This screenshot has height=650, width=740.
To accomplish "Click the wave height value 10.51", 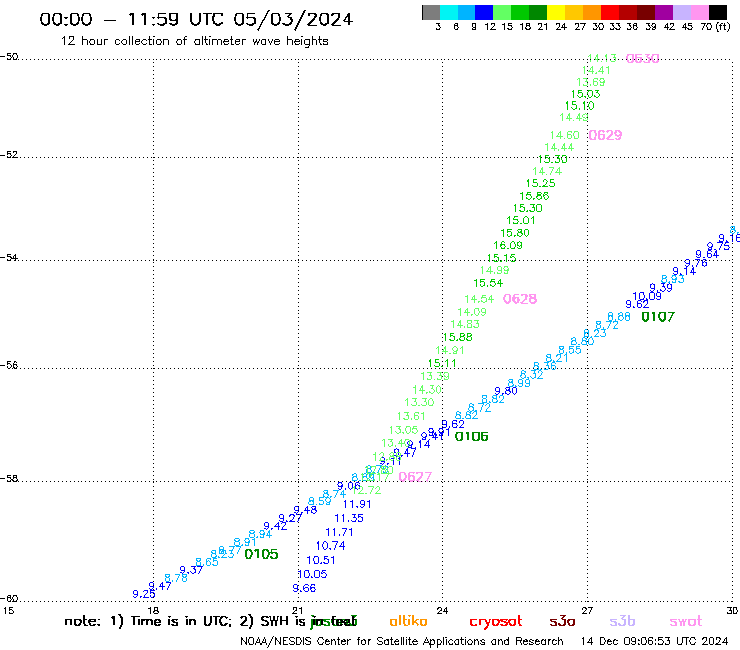I will (x=321, y=560).
